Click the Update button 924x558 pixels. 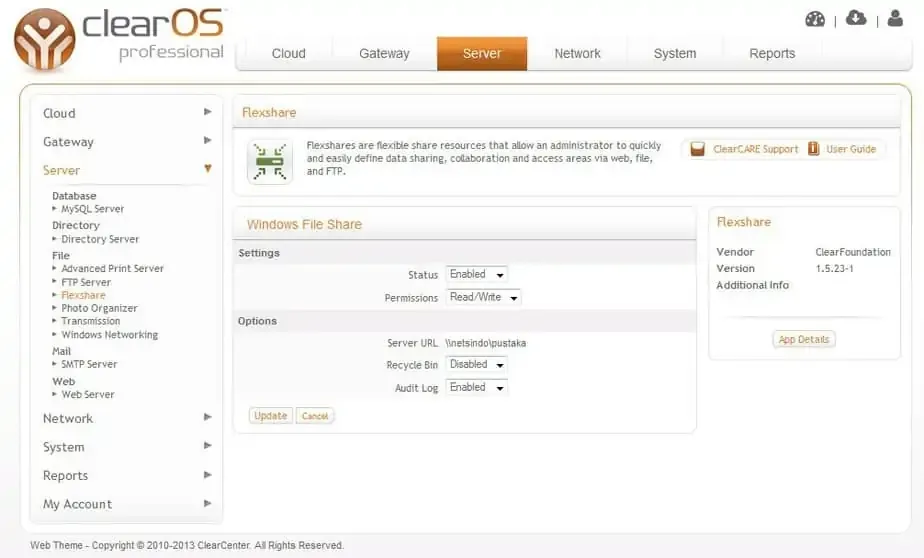pos(270,416)
